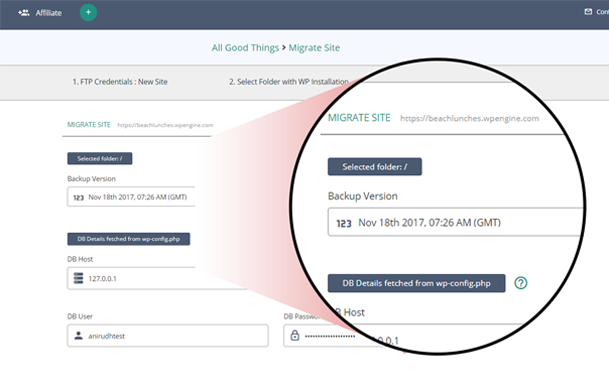
Task: Click the enlarged Selected folder button
Action: tap(375, 167)
